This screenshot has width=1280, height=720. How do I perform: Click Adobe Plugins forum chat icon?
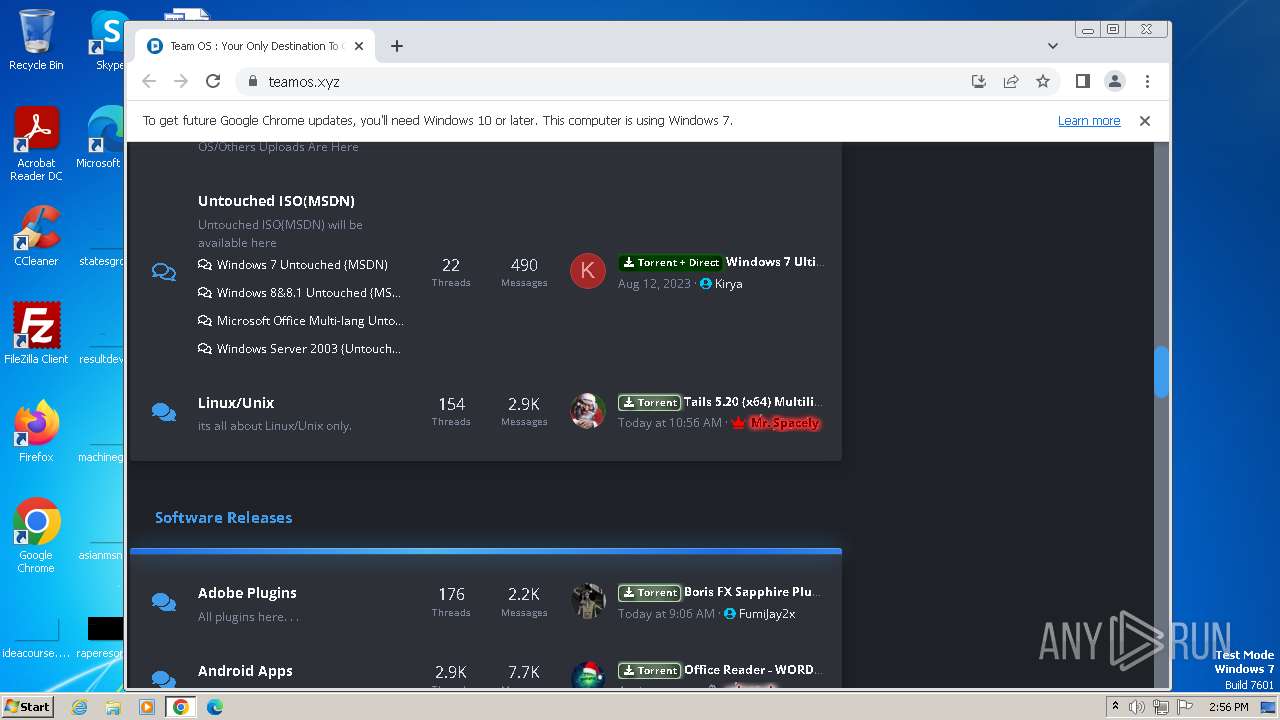(x=164, y=601)
